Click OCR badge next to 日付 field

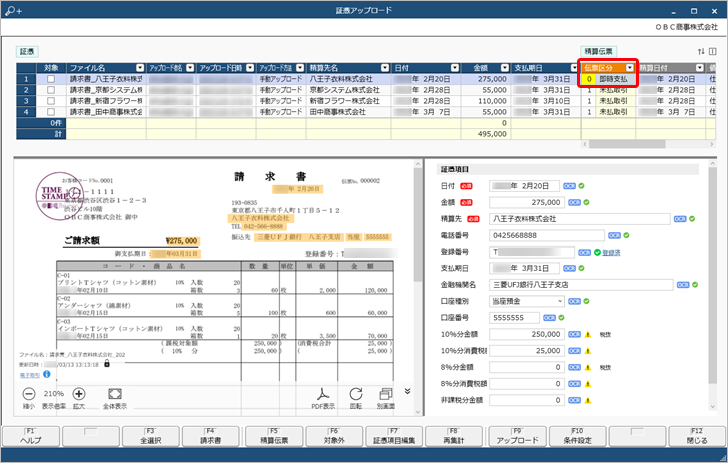569,186
